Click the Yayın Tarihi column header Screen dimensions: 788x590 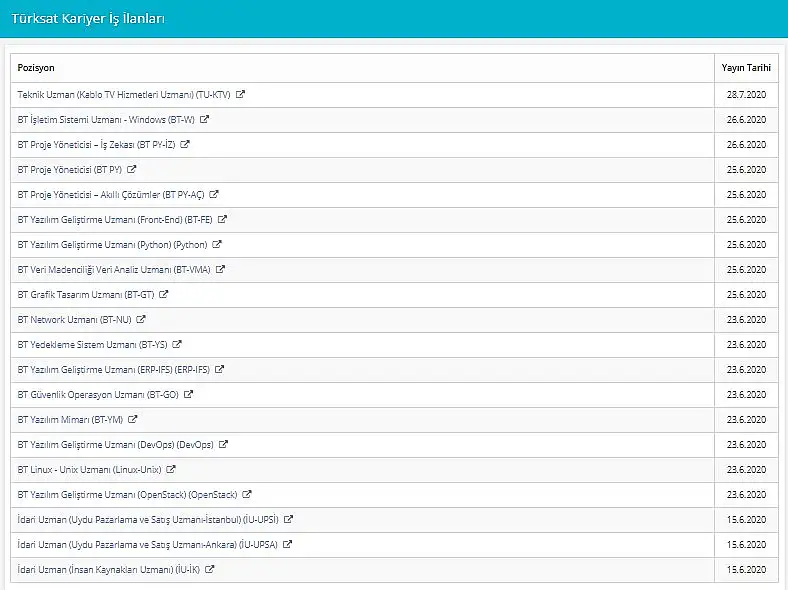point(746,68)
